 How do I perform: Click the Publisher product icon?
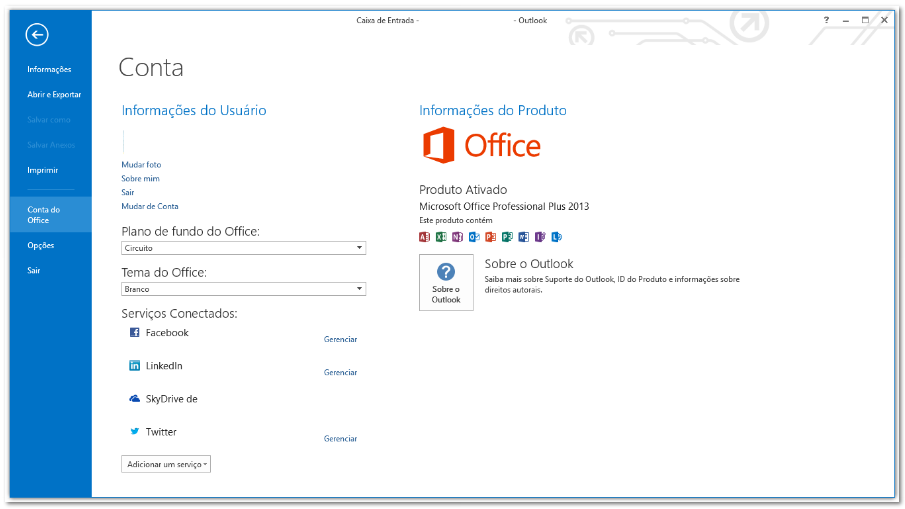[507, 237]
